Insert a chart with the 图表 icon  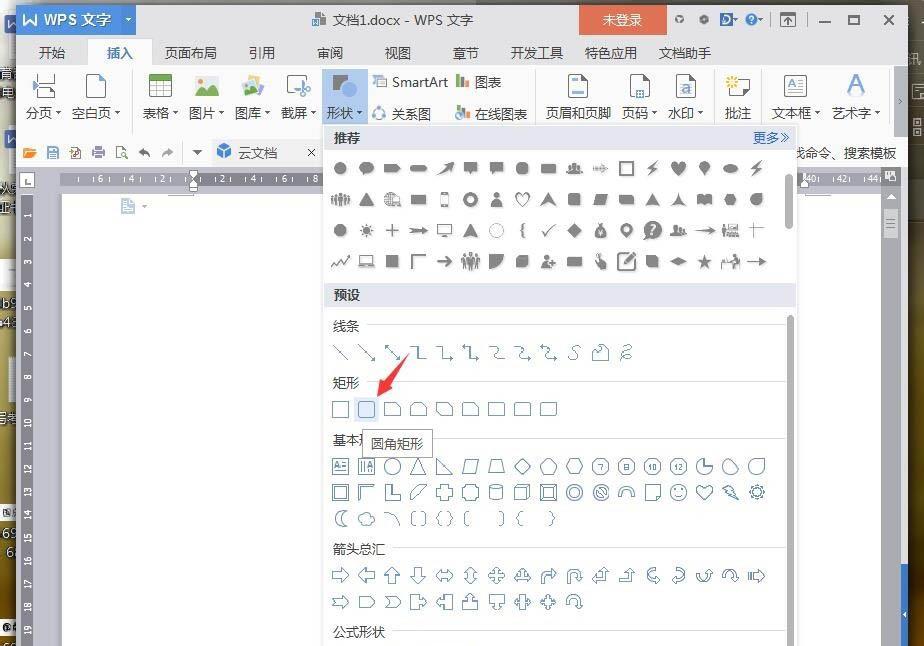487,82
